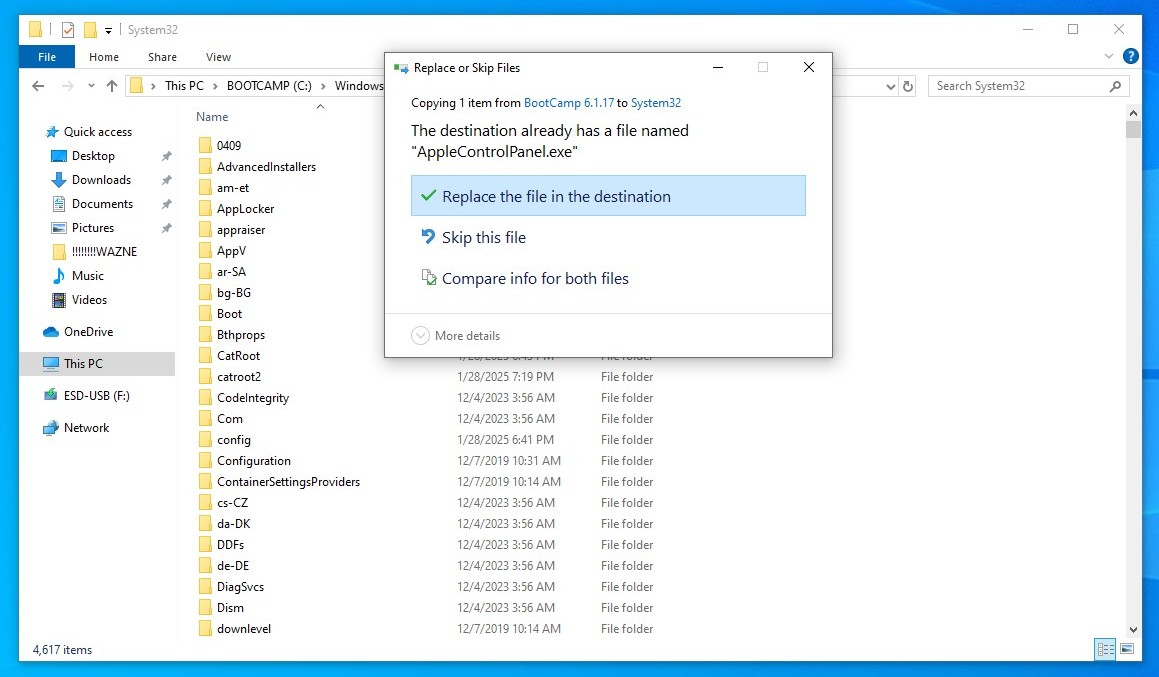
Task: Click the scroll up arrow in file list
Action: [x=1133, y=113]
